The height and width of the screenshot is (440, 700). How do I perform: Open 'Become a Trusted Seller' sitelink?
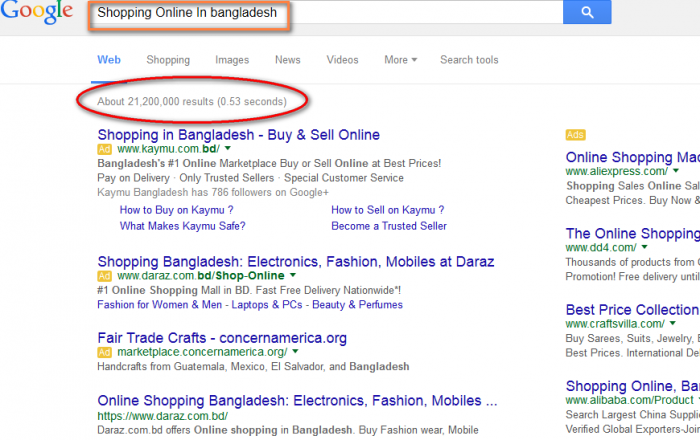[x=389, y=226]
